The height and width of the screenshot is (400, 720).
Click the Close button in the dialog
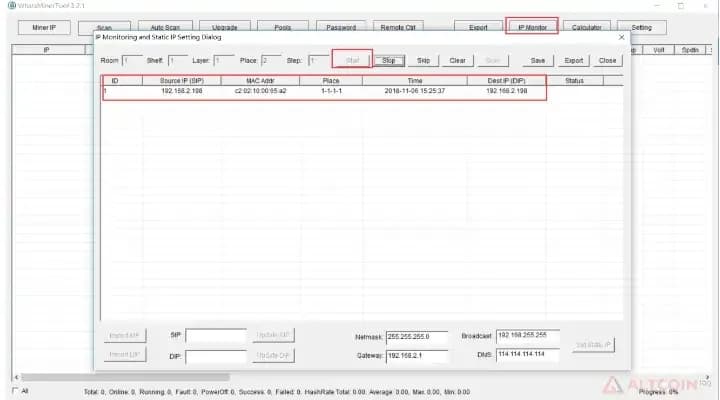click(x=607, y=61)
